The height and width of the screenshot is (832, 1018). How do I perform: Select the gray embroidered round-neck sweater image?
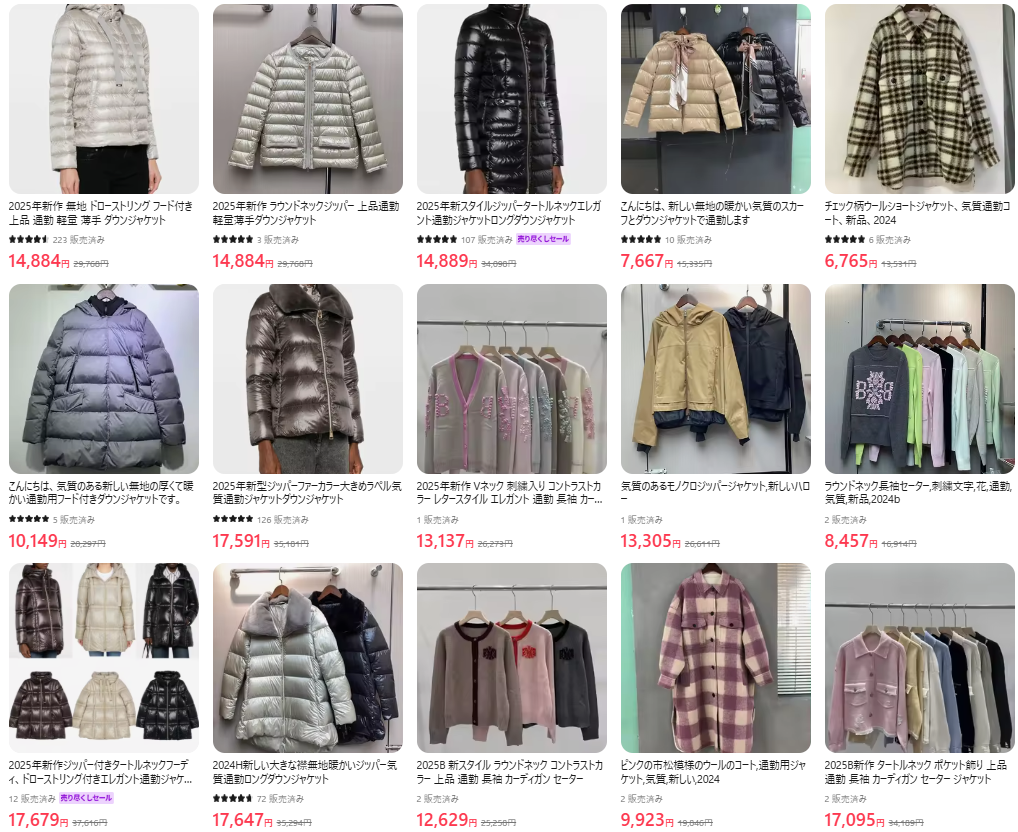(x=919, y=378)
